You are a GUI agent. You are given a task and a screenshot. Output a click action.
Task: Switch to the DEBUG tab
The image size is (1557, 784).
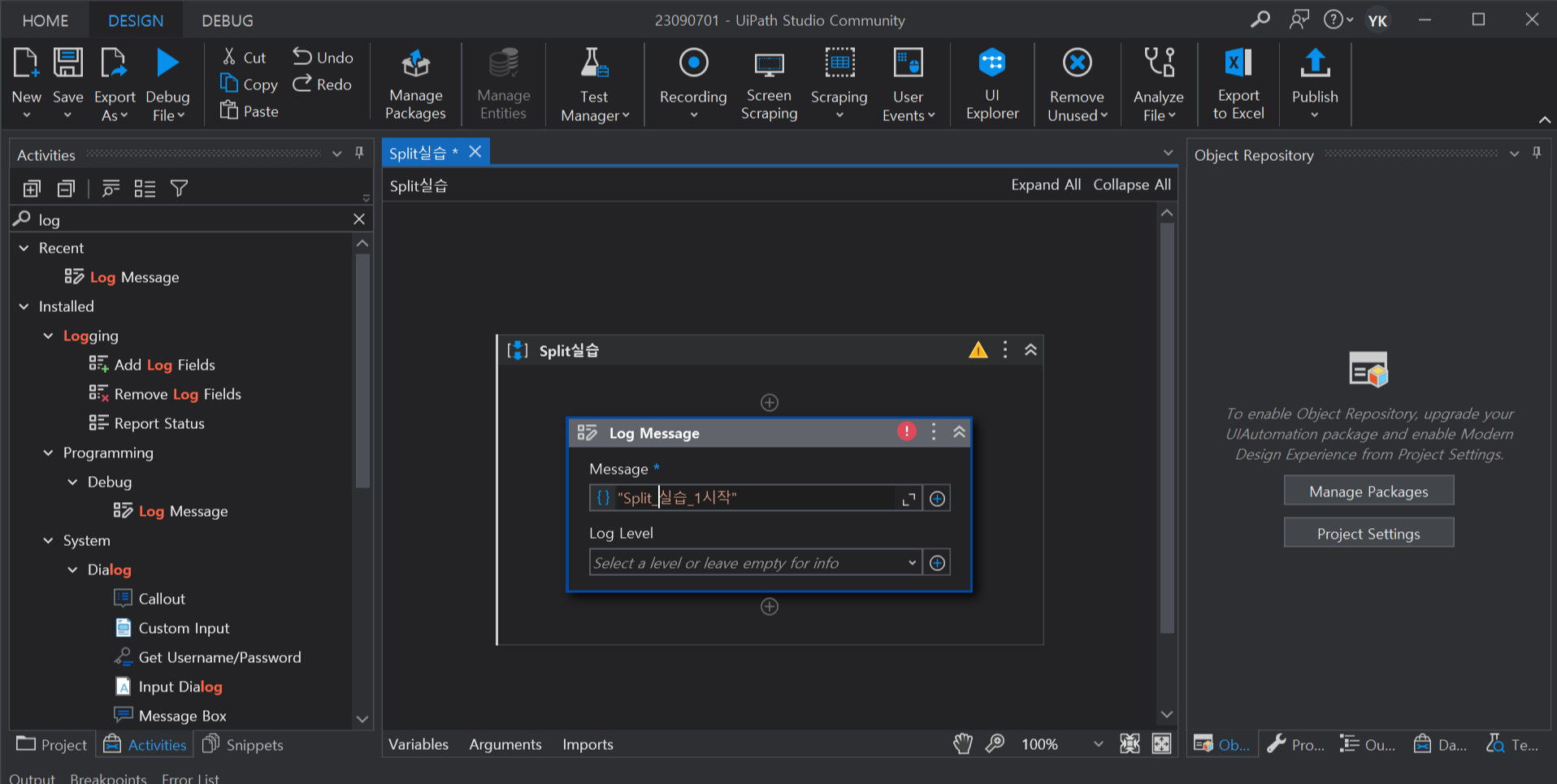(228, 20)
